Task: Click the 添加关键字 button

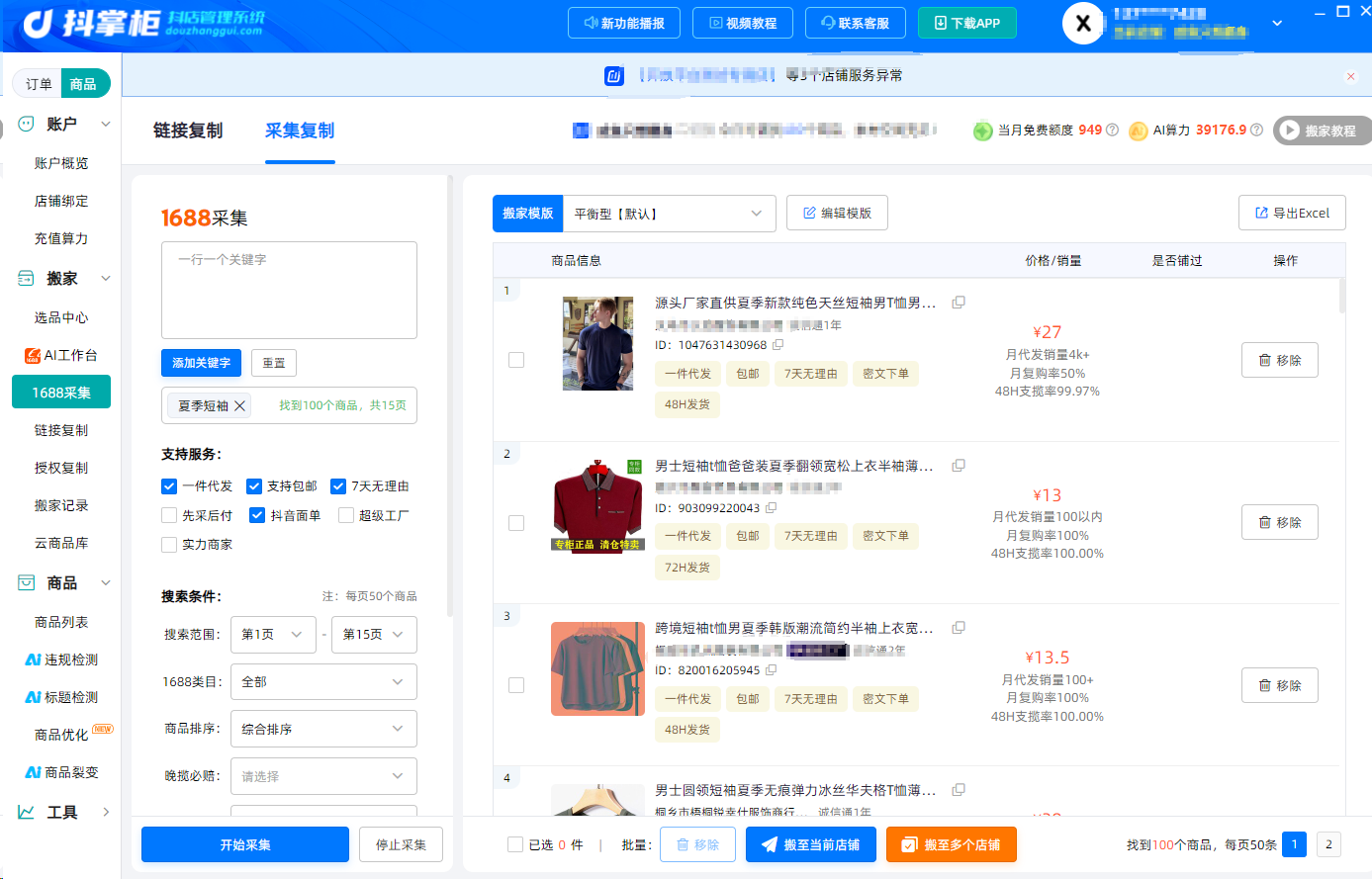Action: (201, 363)
